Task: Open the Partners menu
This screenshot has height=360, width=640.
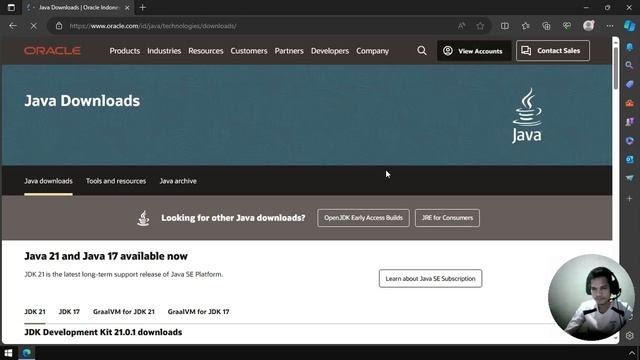Action: [x=289, y=51]
